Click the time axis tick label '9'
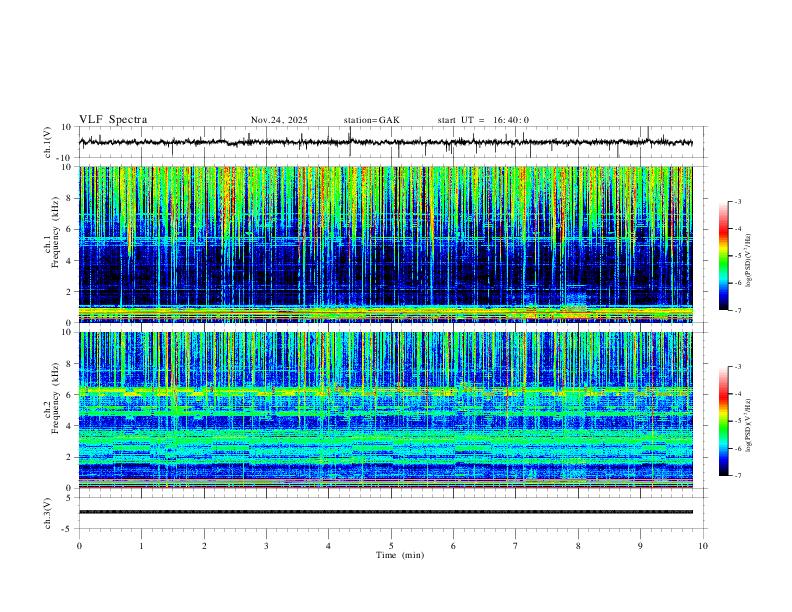The image size is (792, 612). coord(640,546)
